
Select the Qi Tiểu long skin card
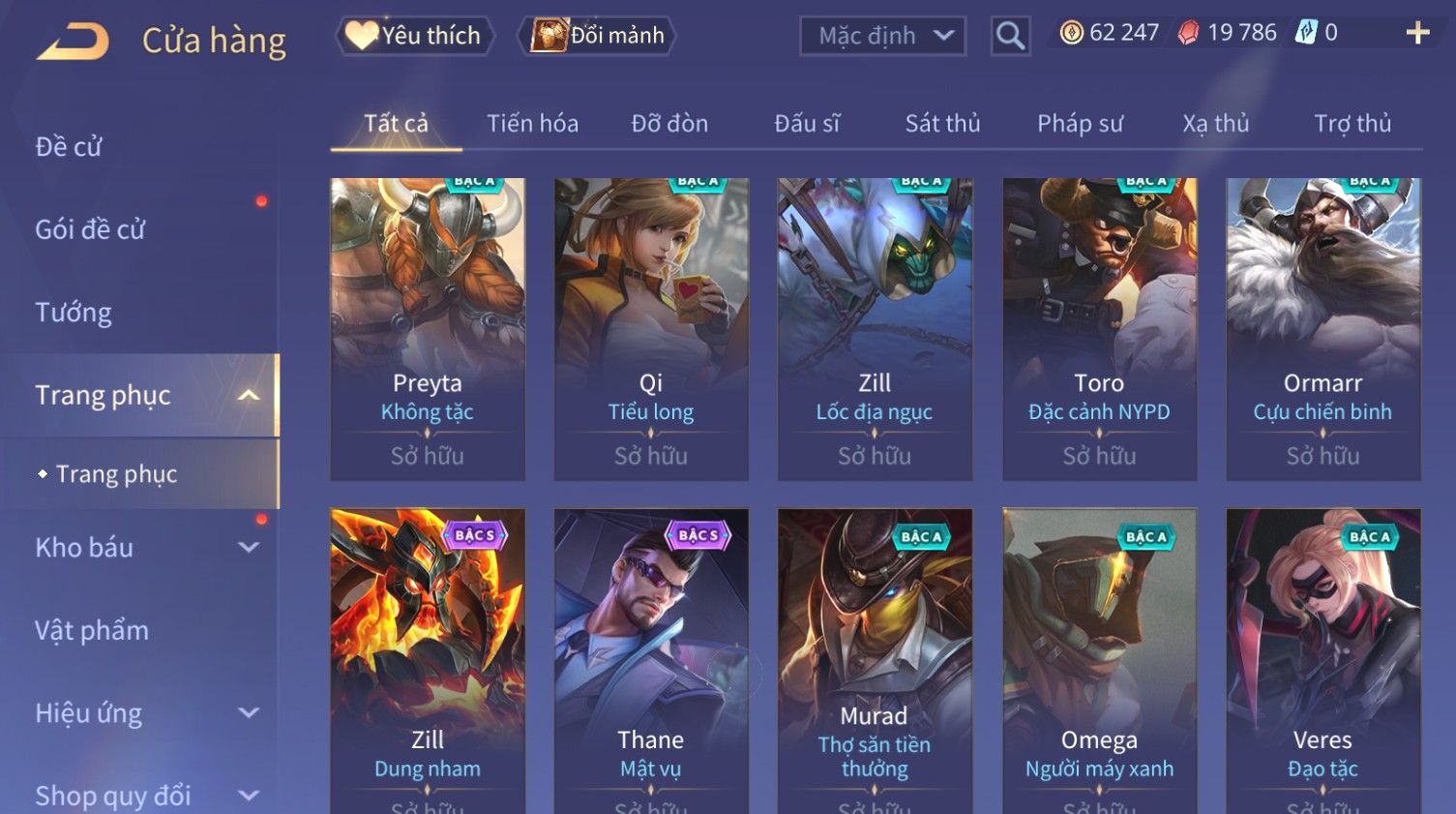[651, 329]
